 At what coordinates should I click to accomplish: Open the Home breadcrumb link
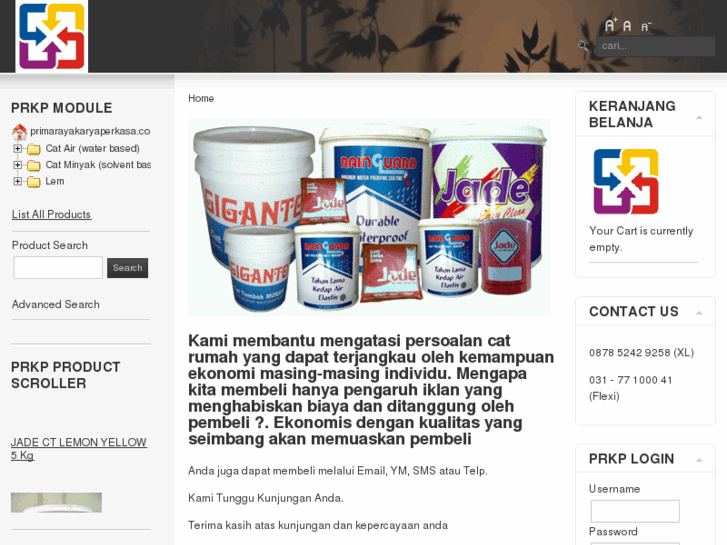tap(201, 98)
